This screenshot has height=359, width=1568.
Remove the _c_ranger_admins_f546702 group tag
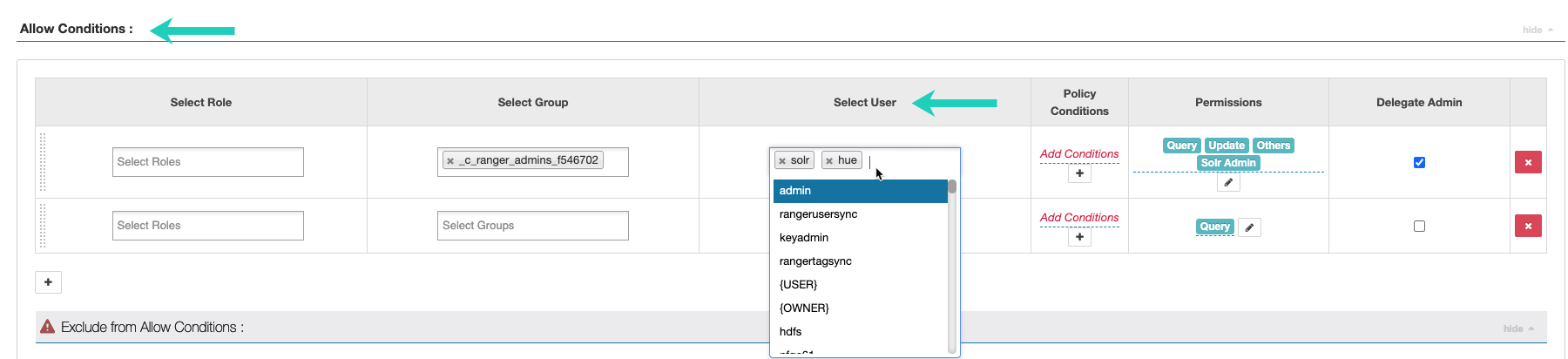click(x=450, y=161)
